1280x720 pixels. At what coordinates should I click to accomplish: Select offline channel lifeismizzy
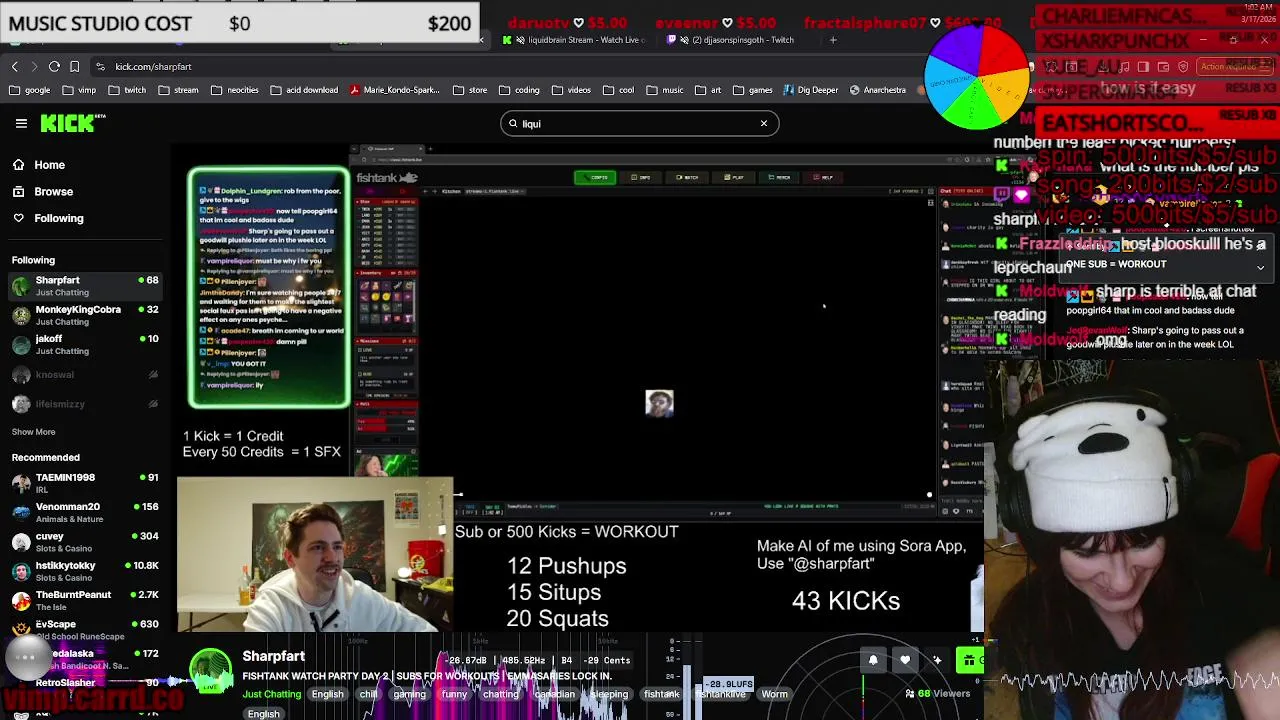click(85, 403)
